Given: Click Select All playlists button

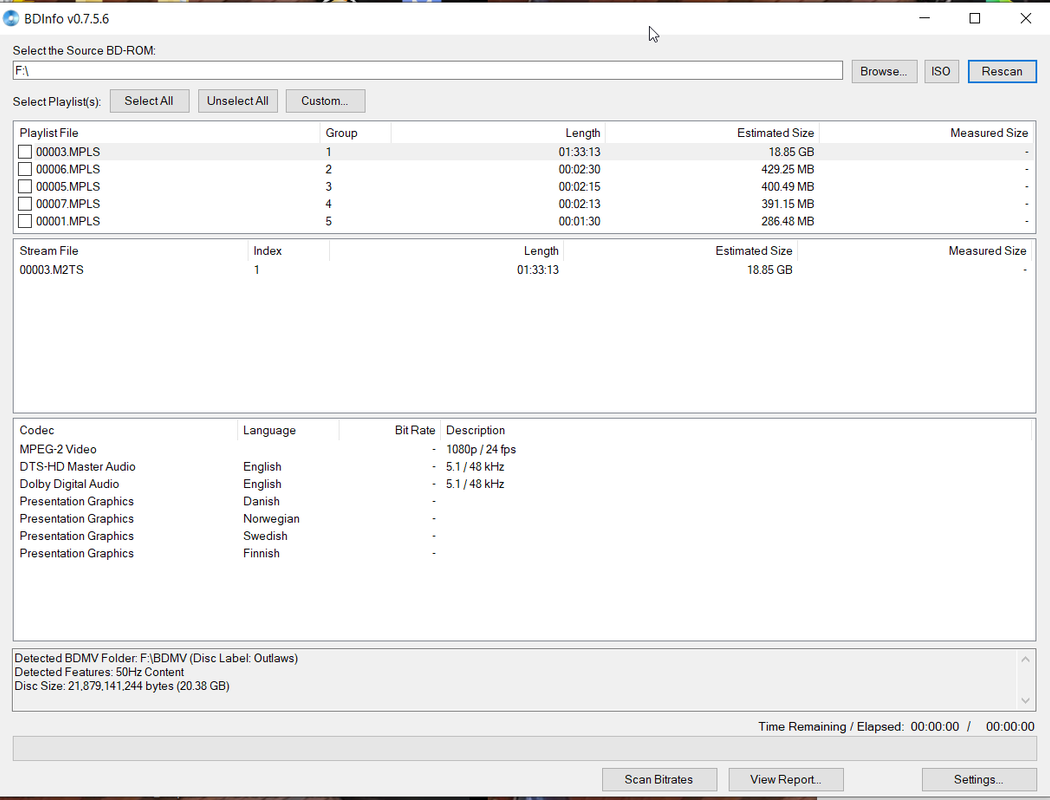Looking at the screenshot, I should click(149, 101).
